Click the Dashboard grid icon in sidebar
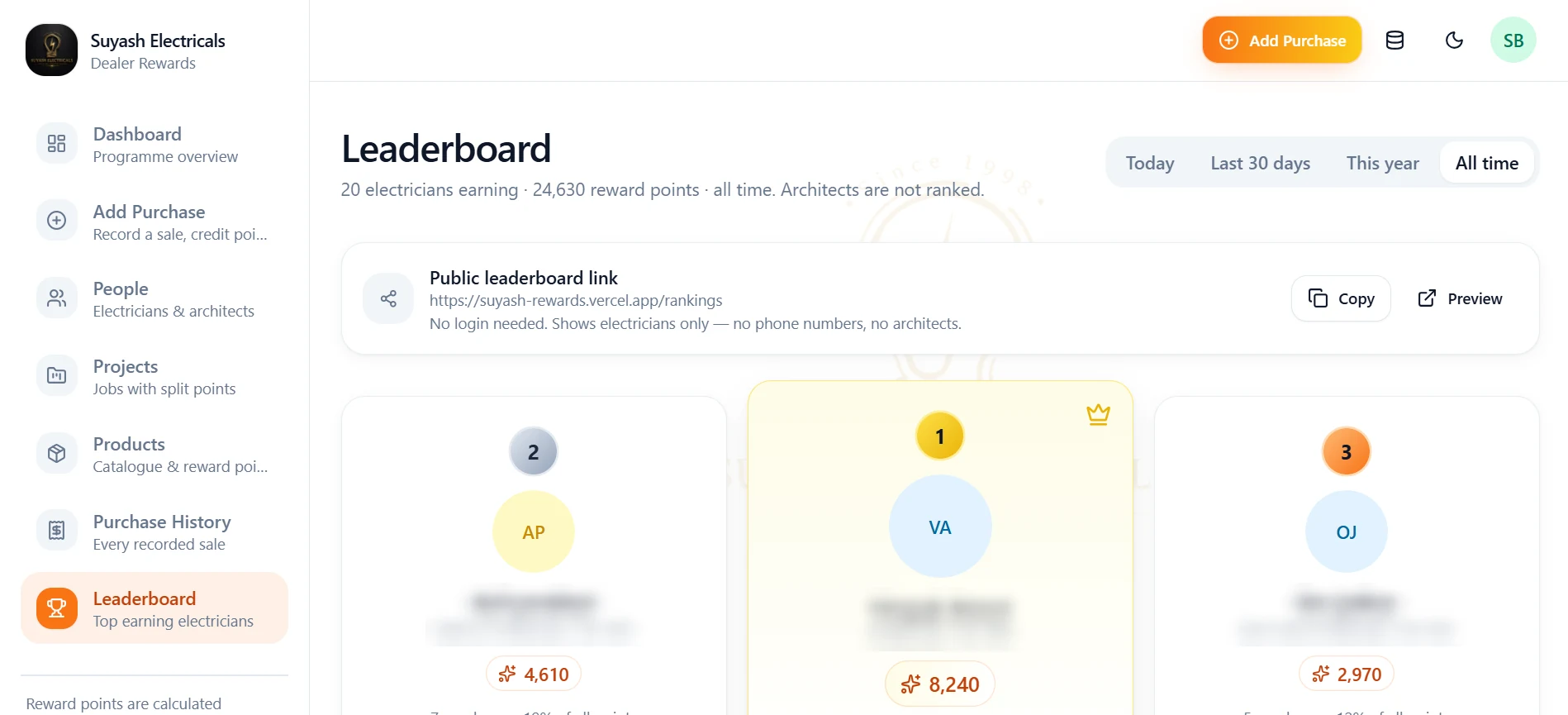 coord(57,144)
